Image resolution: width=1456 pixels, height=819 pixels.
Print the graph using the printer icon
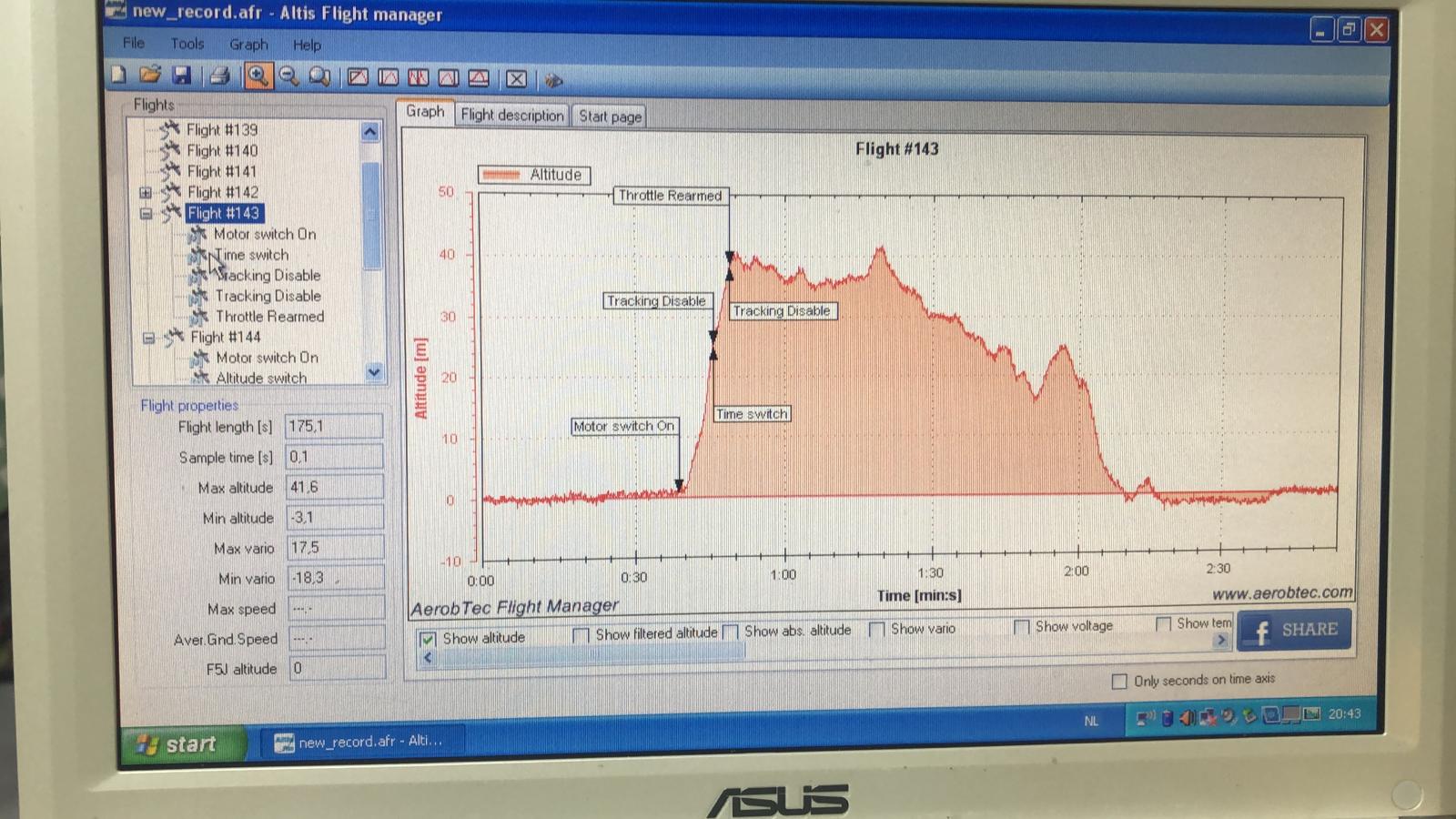coord(218,76)
